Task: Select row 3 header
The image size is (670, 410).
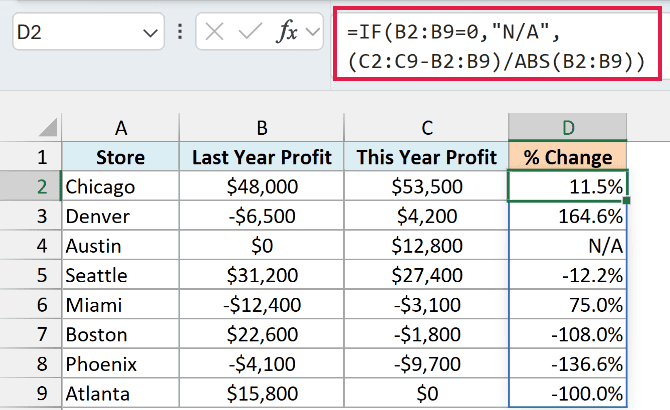Action: click(x=31, y=216)
